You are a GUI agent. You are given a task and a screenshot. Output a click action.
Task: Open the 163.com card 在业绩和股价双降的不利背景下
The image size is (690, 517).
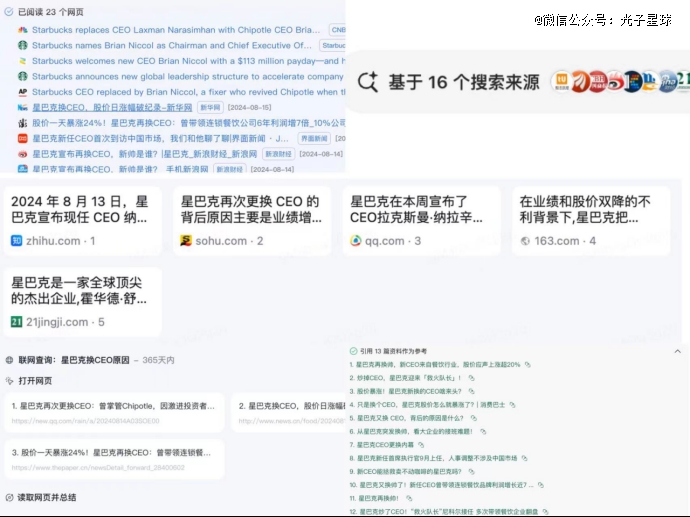click(x=591, y=221)
